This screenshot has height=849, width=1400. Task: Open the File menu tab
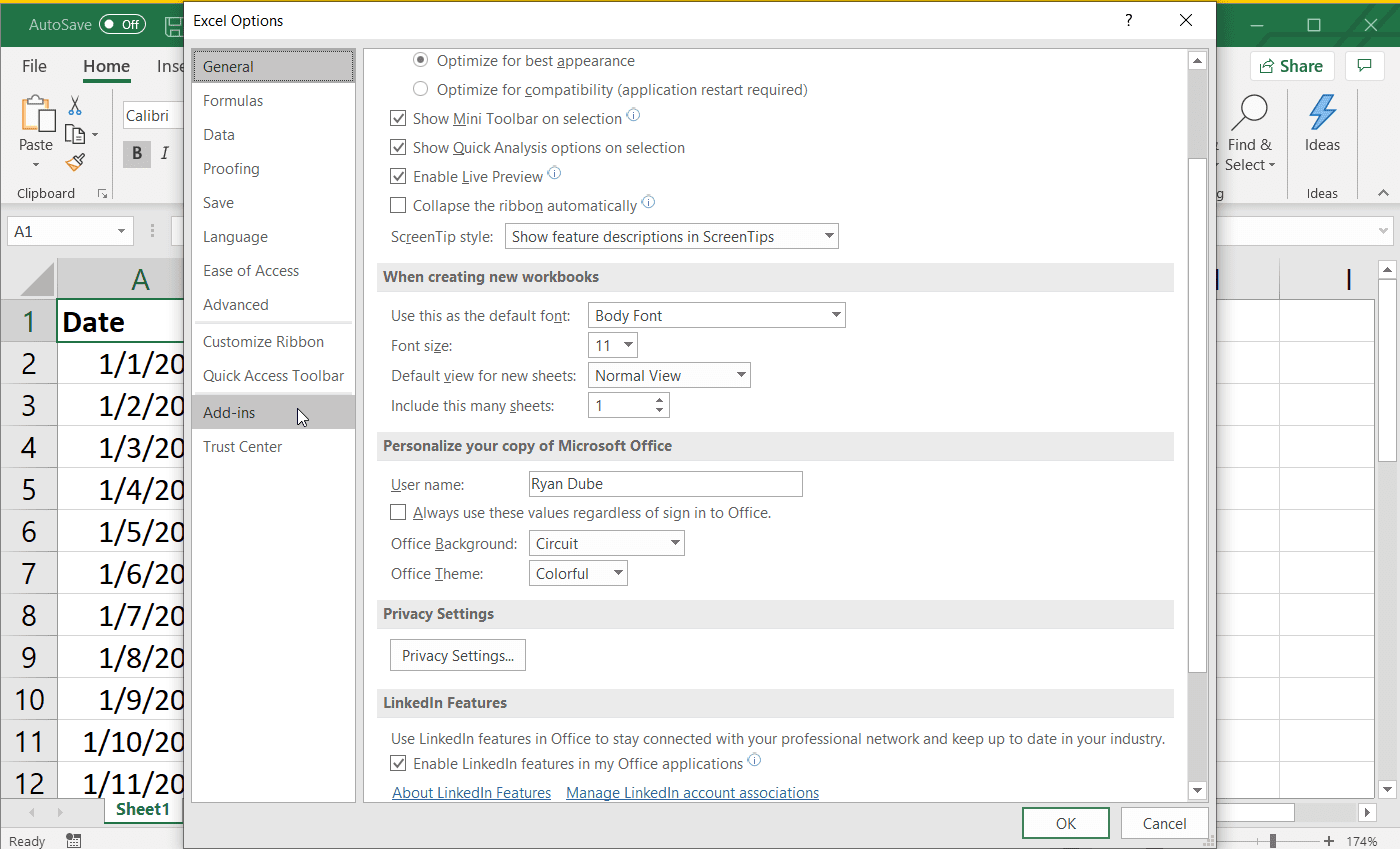click(34, 66)
